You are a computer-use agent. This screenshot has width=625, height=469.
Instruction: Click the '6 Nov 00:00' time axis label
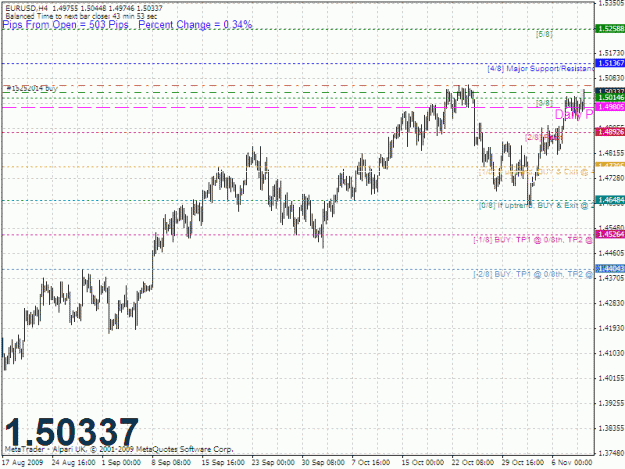click(x=572, y=463)
